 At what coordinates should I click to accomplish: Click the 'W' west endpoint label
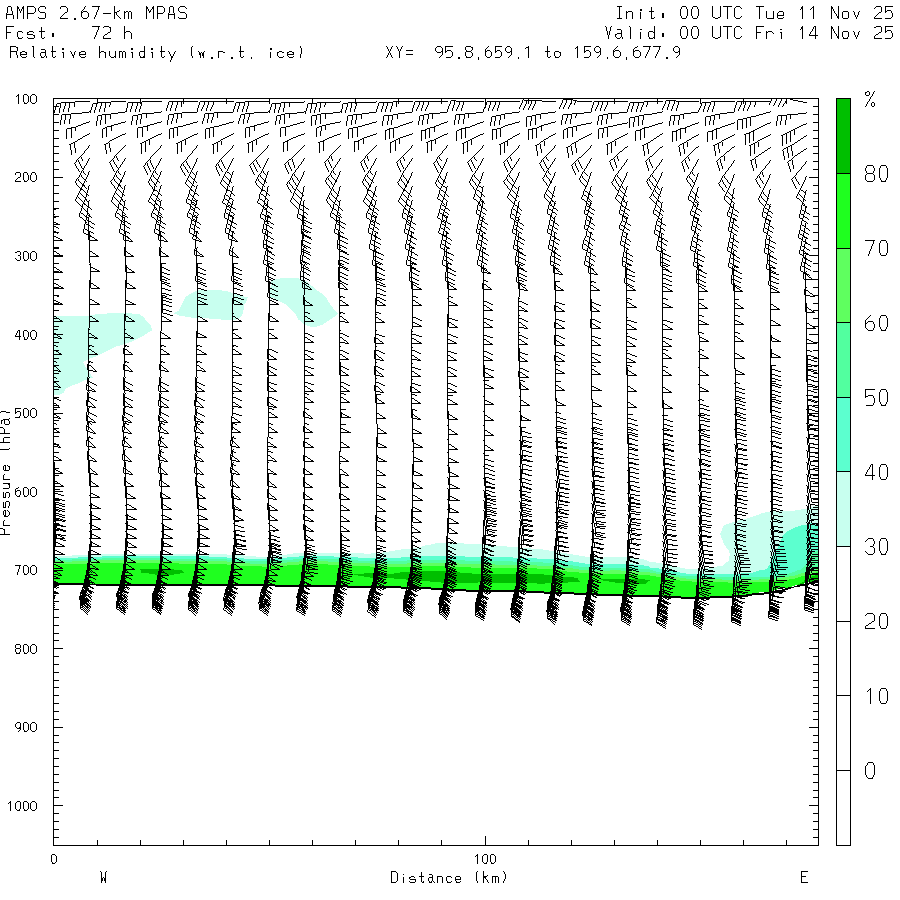[x=103, y=878]
